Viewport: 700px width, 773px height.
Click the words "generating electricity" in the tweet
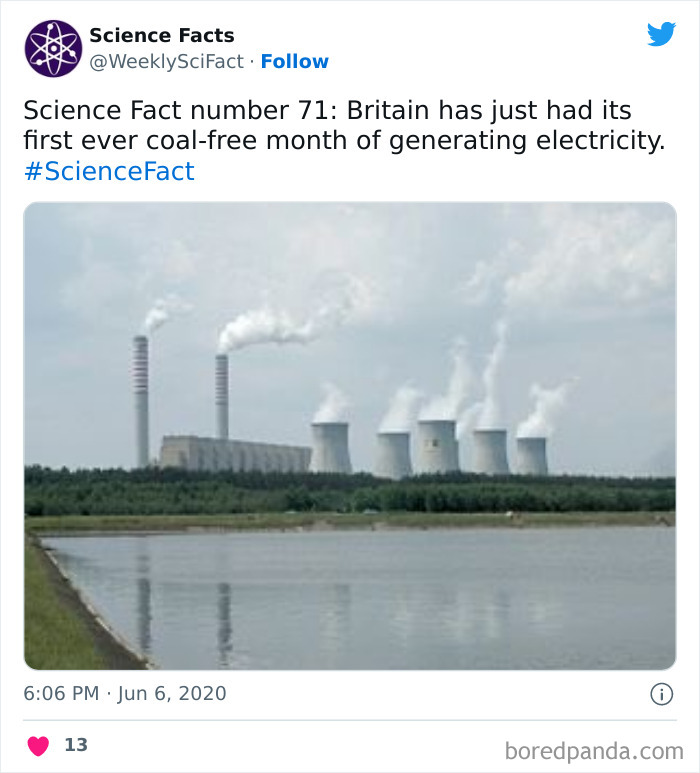(x=540, y=140)
